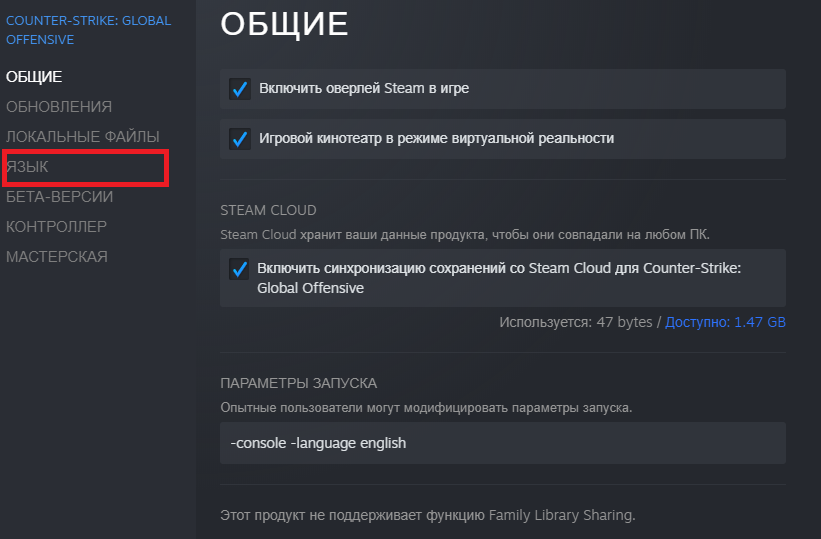821x539 pixels.
Task: Click the 'Игровой кинотеатр' option label
Action: pyautogui.click(x=437, y=139)
